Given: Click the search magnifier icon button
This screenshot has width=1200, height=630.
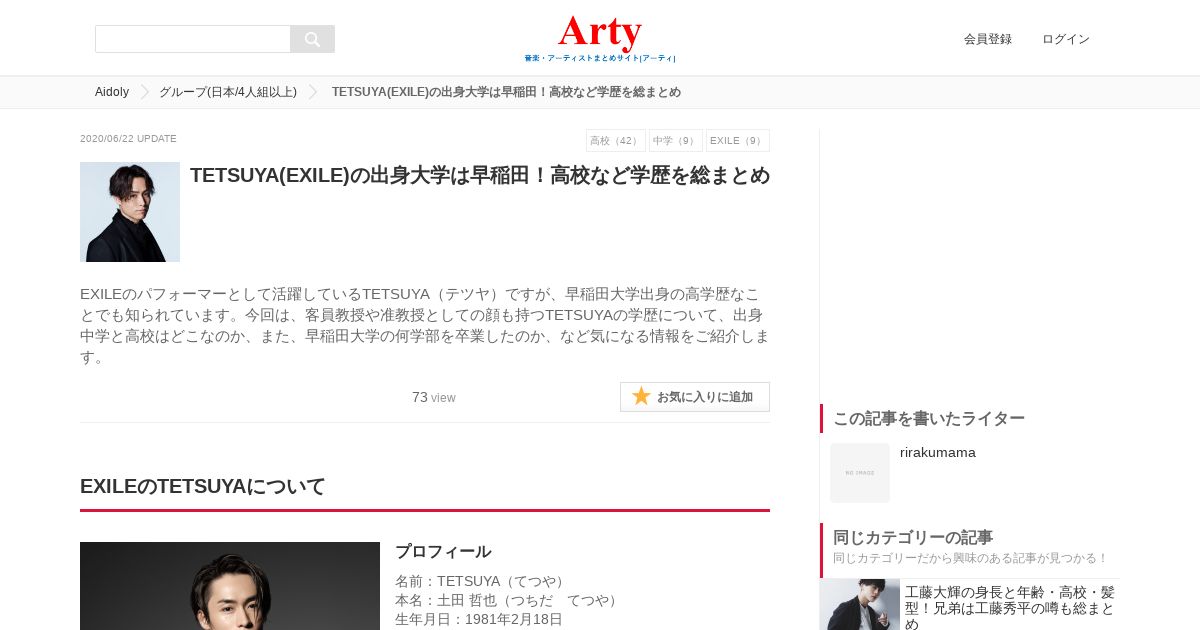Looking at the screenshot, I should (312, 39).
